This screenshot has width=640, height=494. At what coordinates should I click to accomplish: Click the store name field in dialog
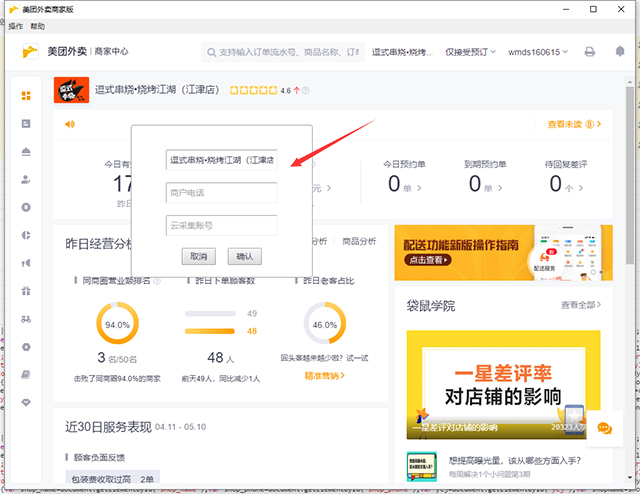pos(222,160)
